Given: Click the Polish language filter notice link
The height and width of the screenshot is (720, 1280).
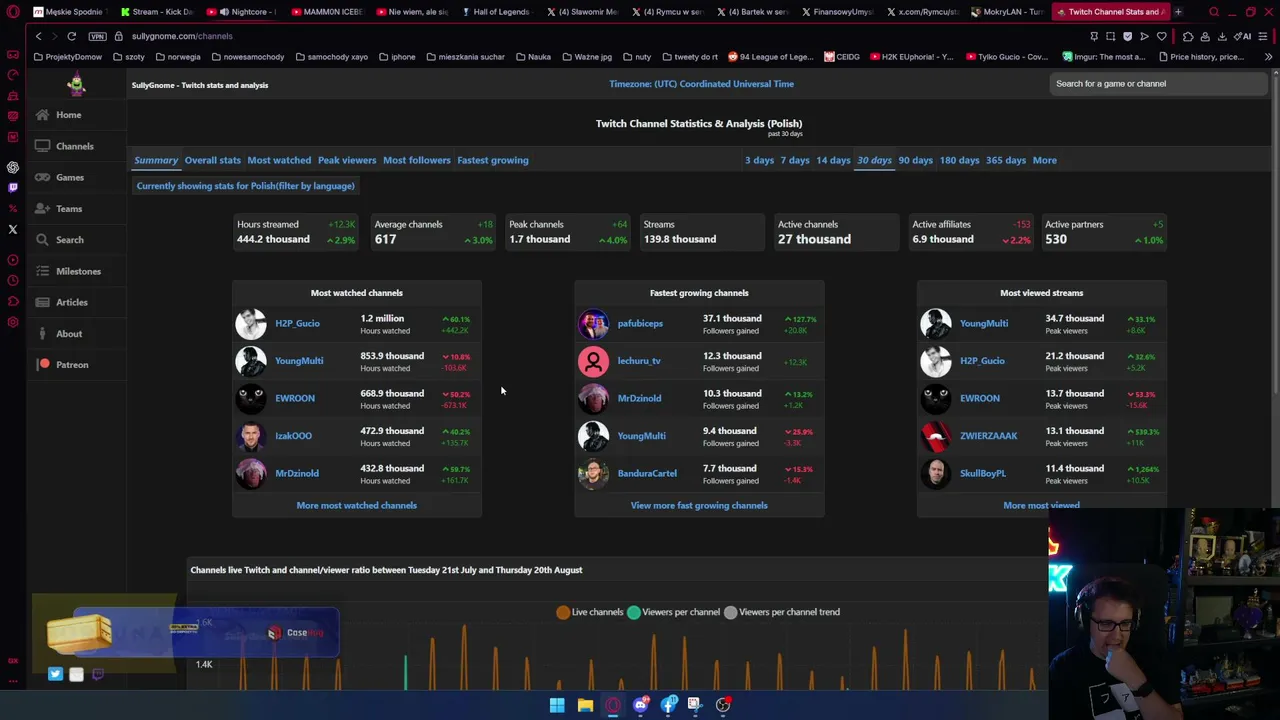Looking at the screenshot, I should [x=245, y=186].
